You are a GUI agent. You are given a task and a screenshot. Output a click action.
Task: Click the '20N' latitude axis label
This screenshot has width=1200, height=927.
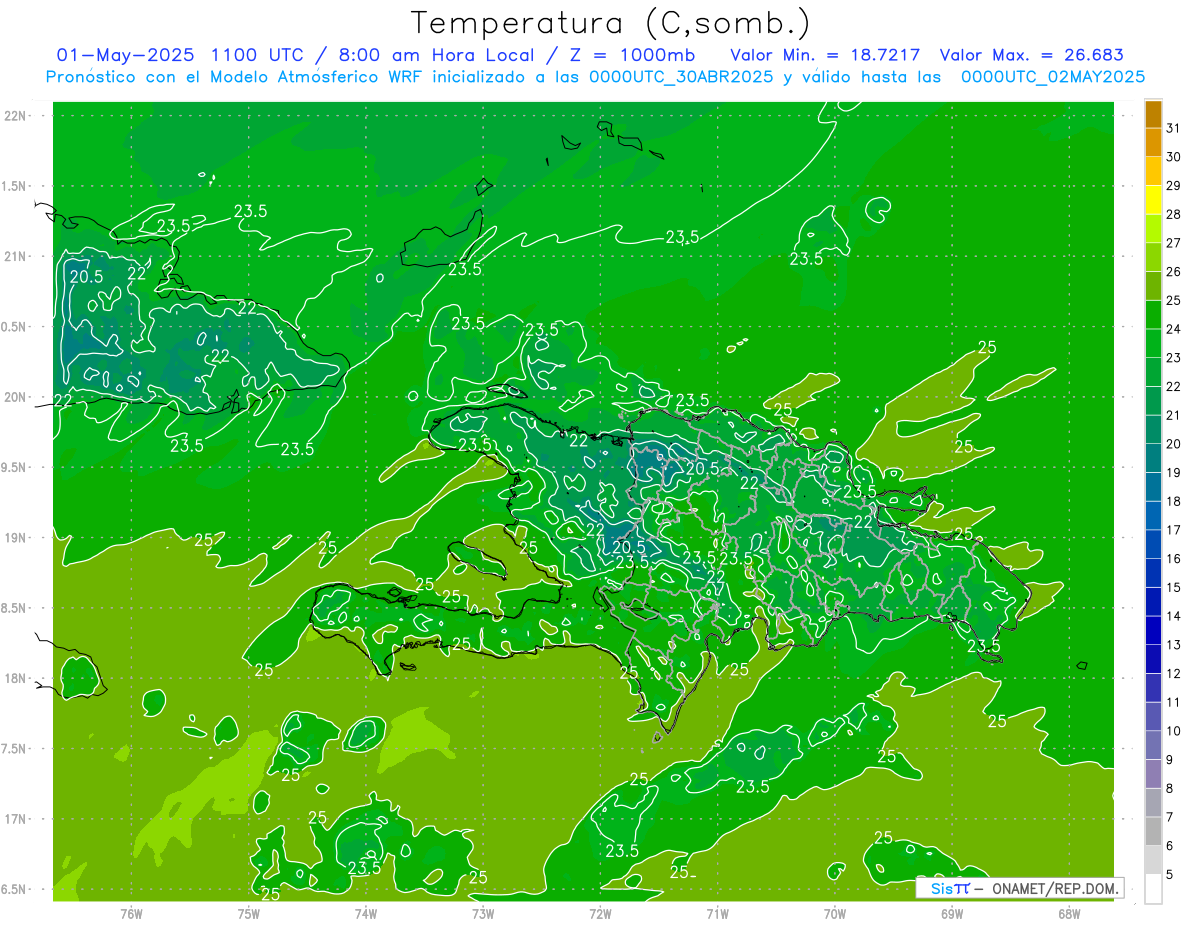(16, 397)
